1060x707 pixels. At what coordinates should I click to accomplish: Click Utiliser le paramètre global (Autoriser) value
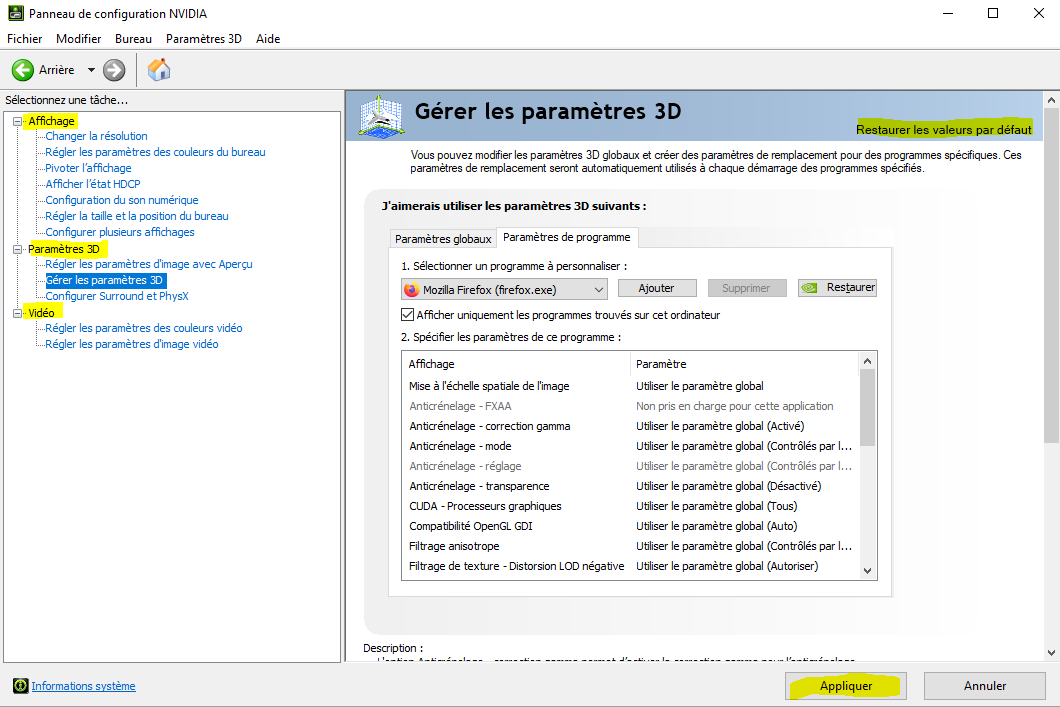[727, 566]
